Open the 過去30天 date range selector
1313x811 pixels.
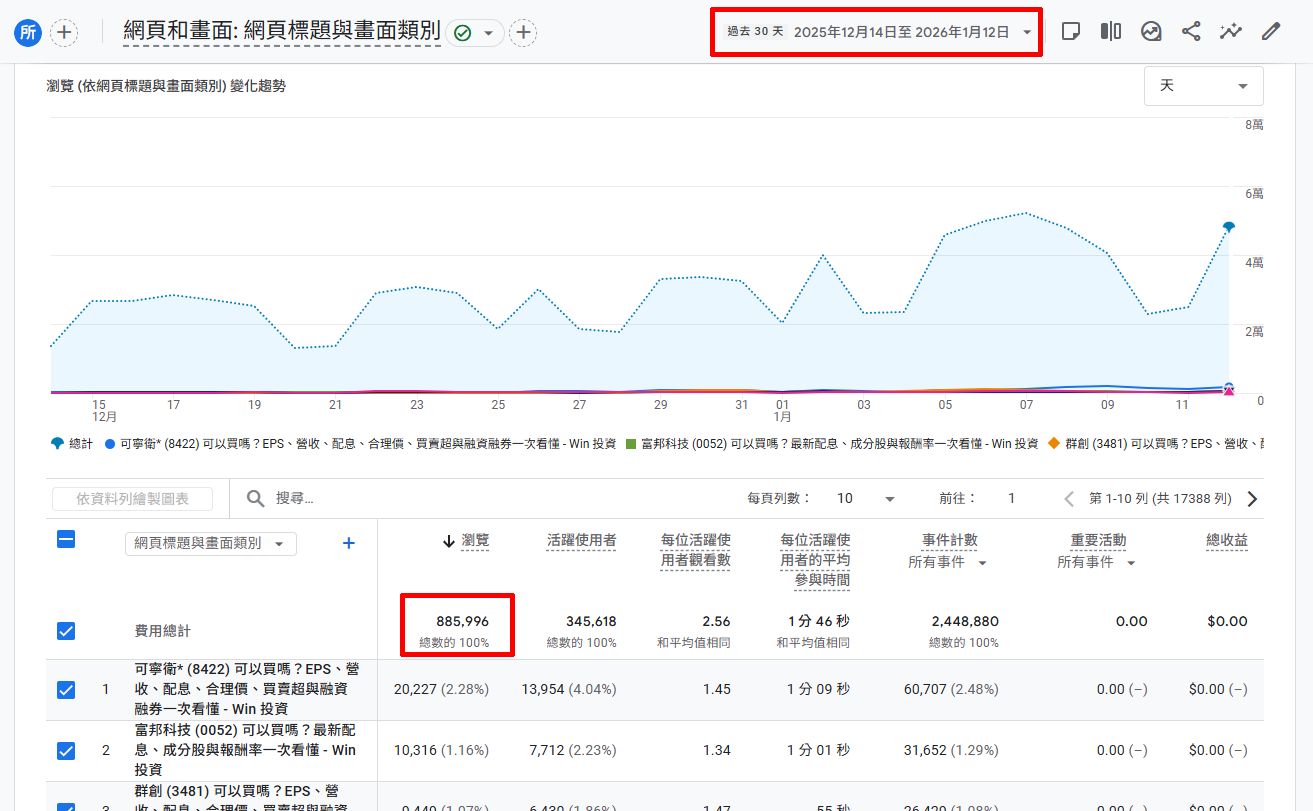[875, 31]
